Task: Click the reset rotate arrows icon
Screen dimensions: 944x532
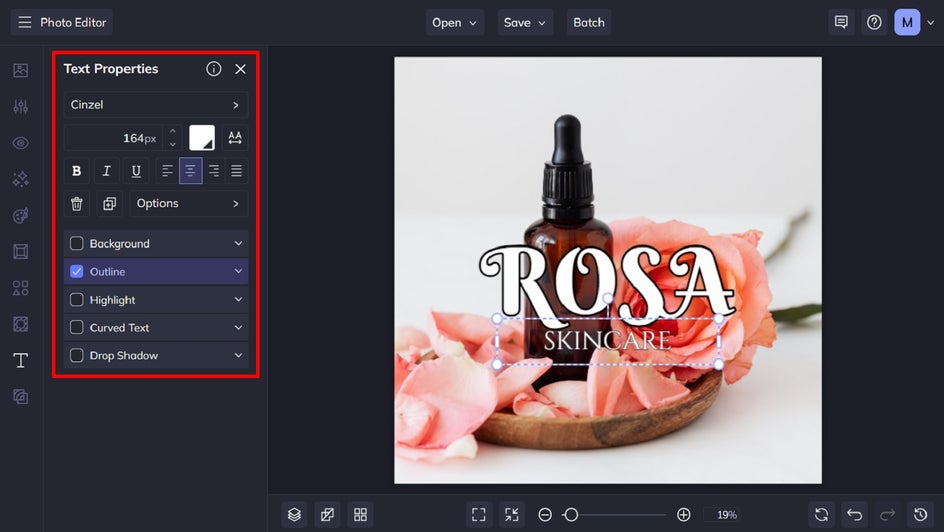Action: click(821, 515)
